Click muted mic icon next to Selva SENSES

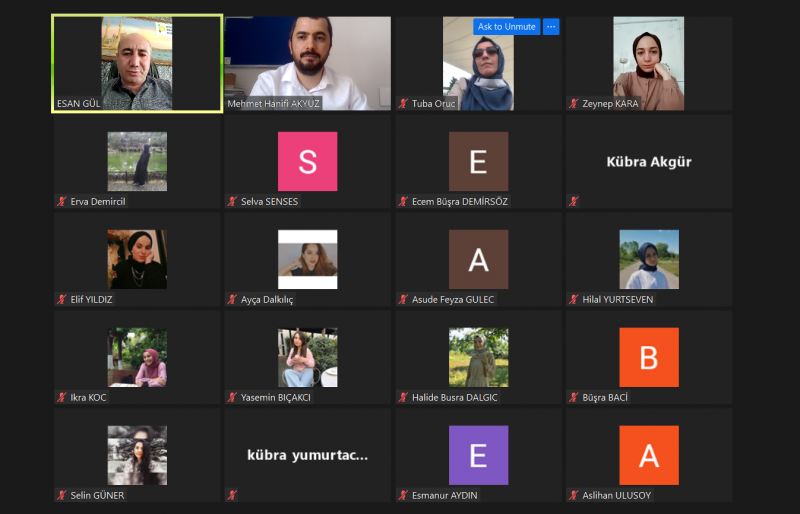coord(233,201)
